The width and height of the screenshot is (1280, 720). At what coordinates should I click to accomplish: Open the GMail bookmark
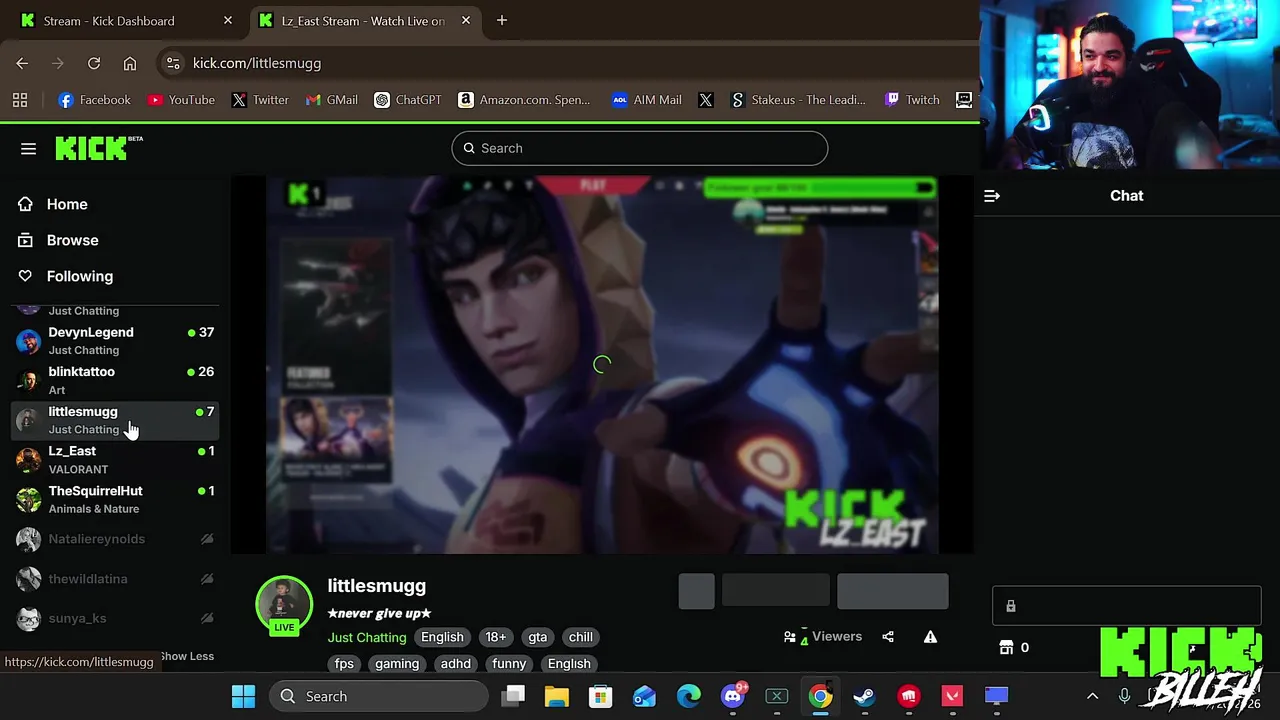(x=332, y=100)
